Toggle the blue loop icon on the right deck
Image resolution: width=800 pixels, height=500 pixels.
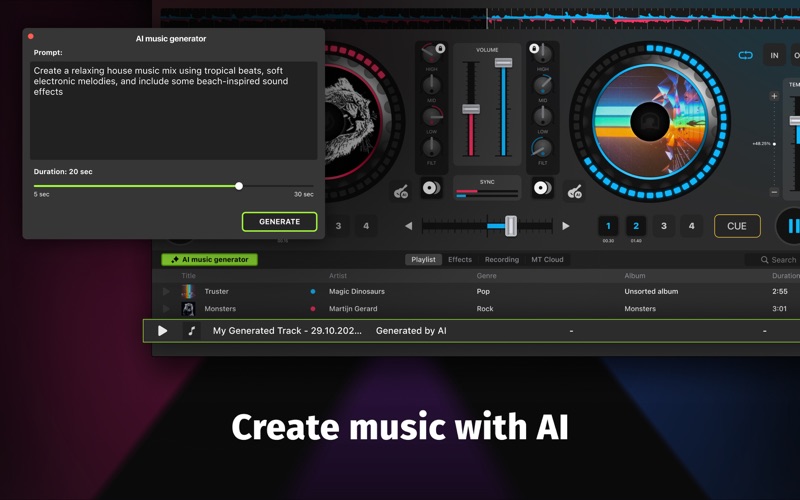tap(745, 55)
